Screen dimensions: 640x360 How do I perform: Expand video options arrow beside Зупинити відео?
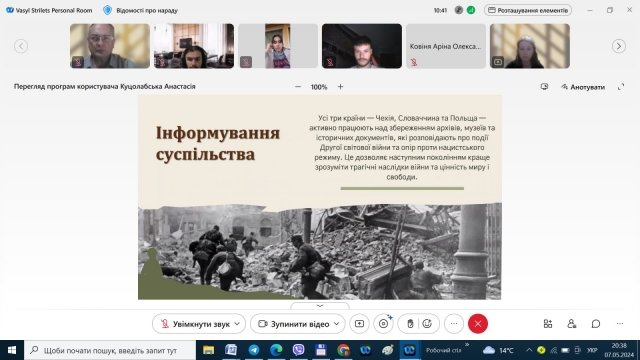(337, 324)
